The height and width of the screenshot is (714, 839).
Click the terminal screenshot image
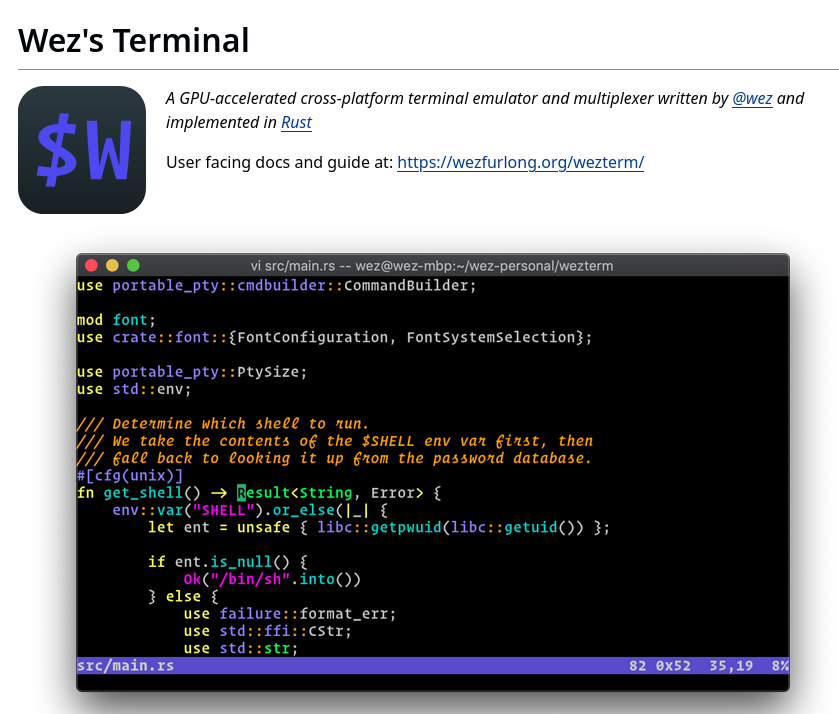click(x=433, y=472)
